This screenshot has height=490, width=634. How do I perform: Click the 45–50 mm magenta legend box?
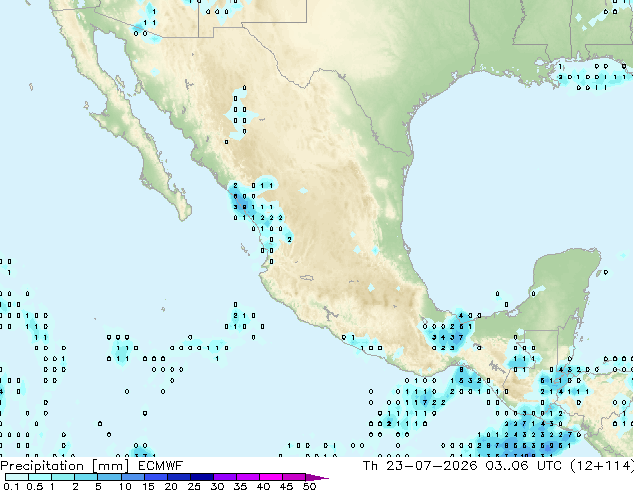click(294, 477)
